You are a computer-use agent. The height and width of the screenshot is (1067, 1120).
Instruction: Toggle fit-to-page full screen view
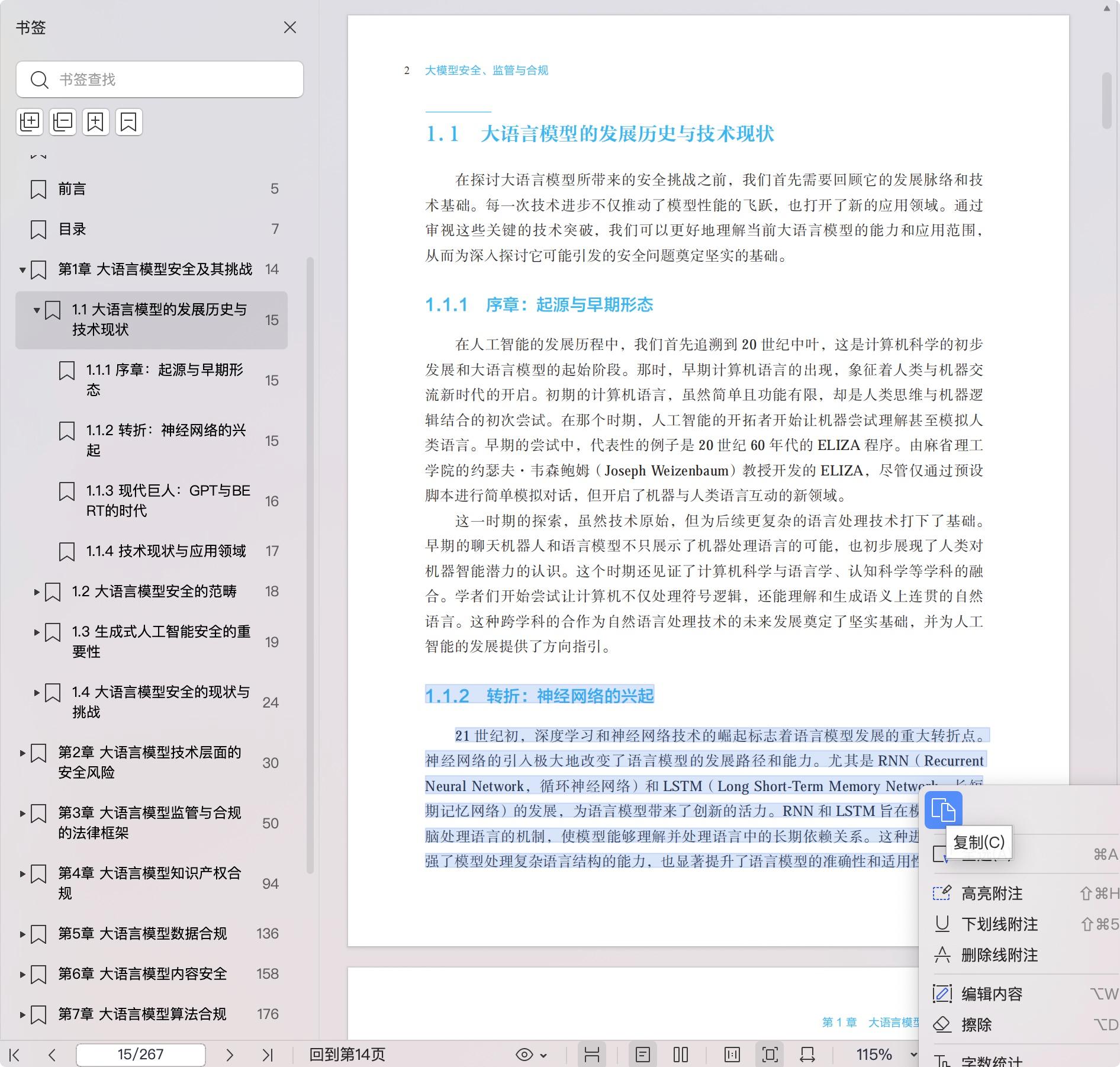[x=770, y=1055]
